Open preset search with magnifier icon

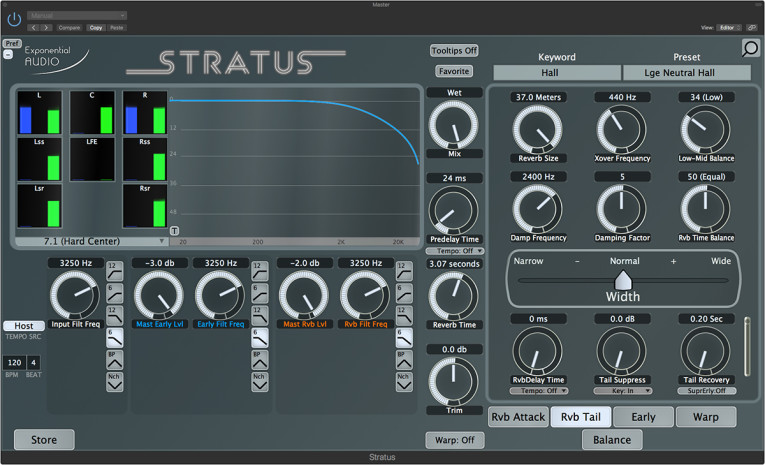tap(750, 48)
